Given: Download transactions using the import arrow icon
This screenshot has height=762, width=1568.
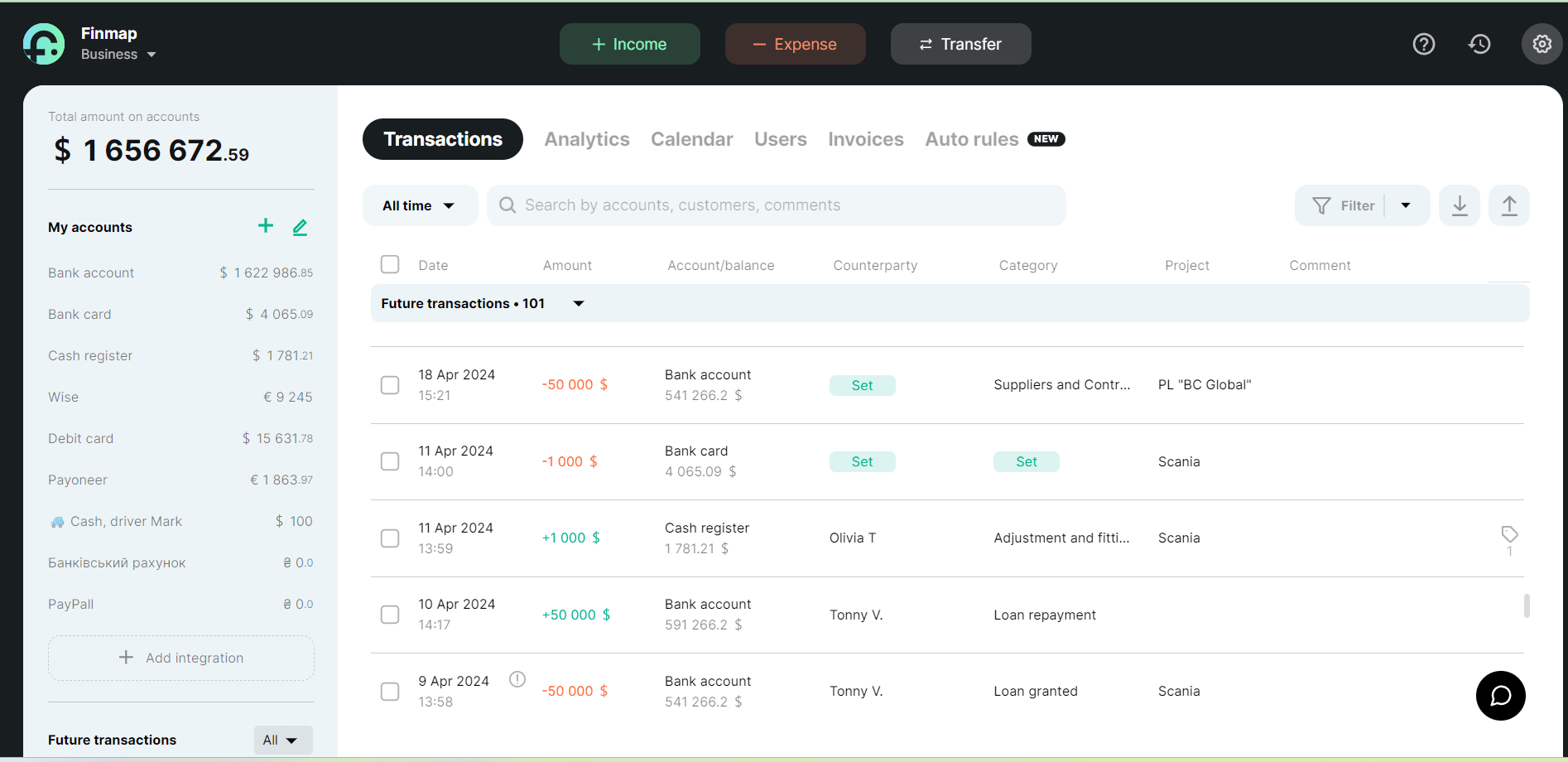Looking at the screenshot, I should tap(1459, 205).
